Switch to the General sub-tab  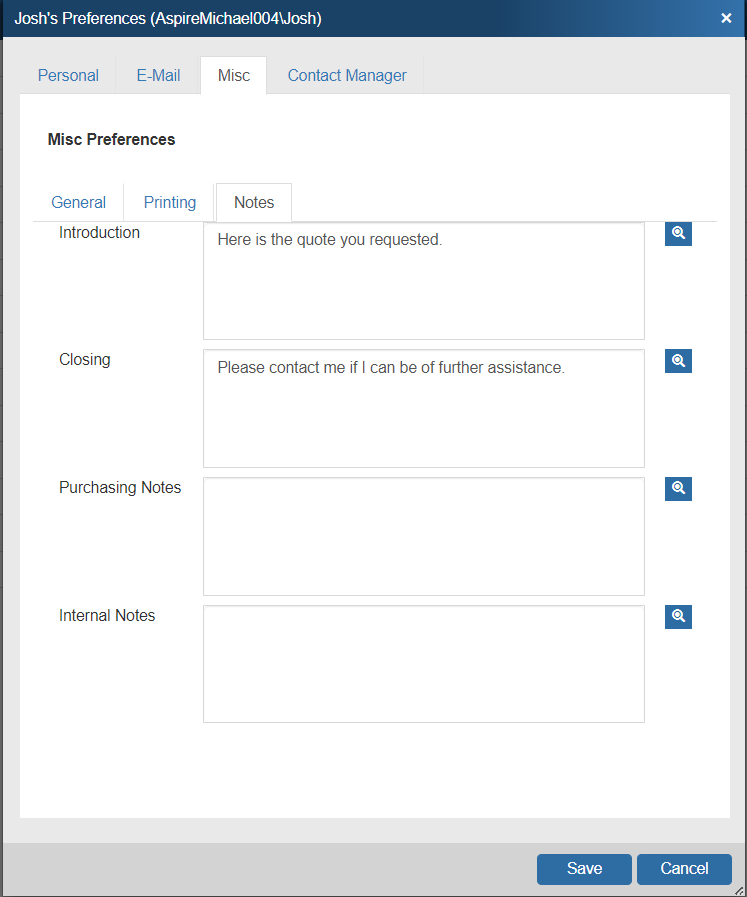(x=78, y=202)
